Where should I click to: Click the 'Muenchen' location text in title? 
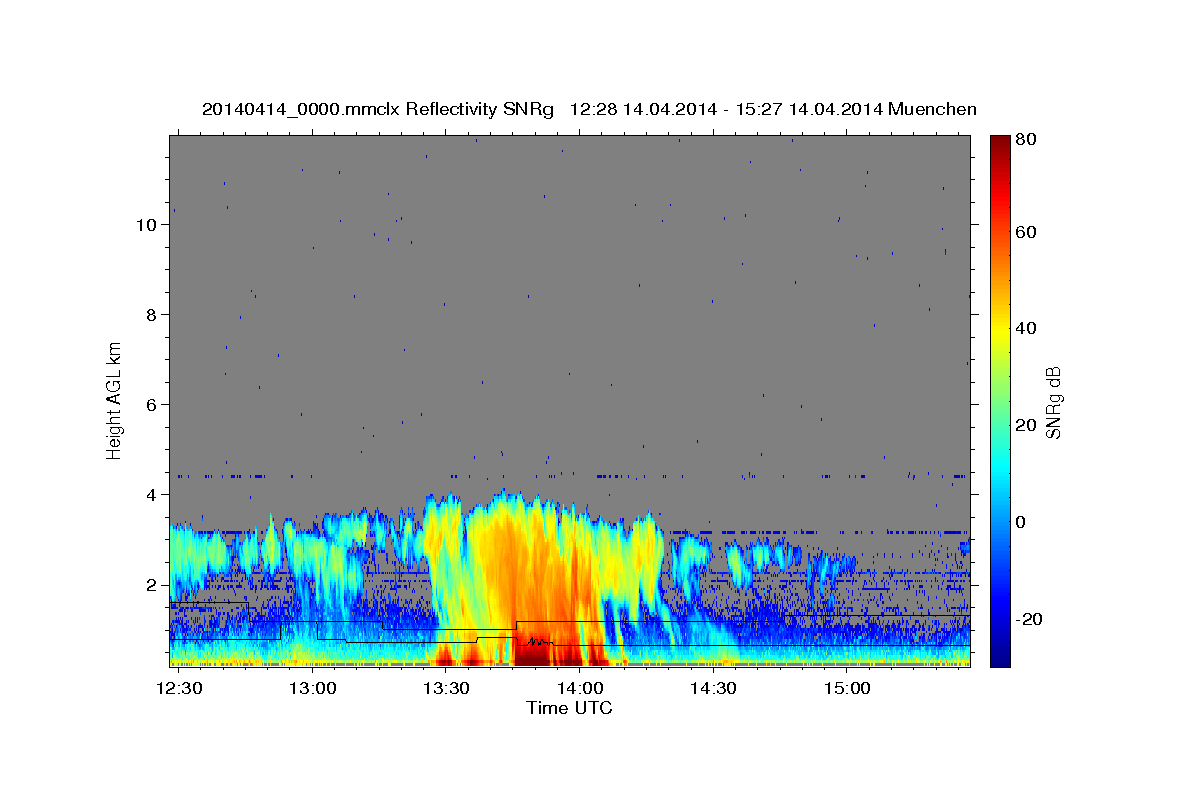pos(932,109)
